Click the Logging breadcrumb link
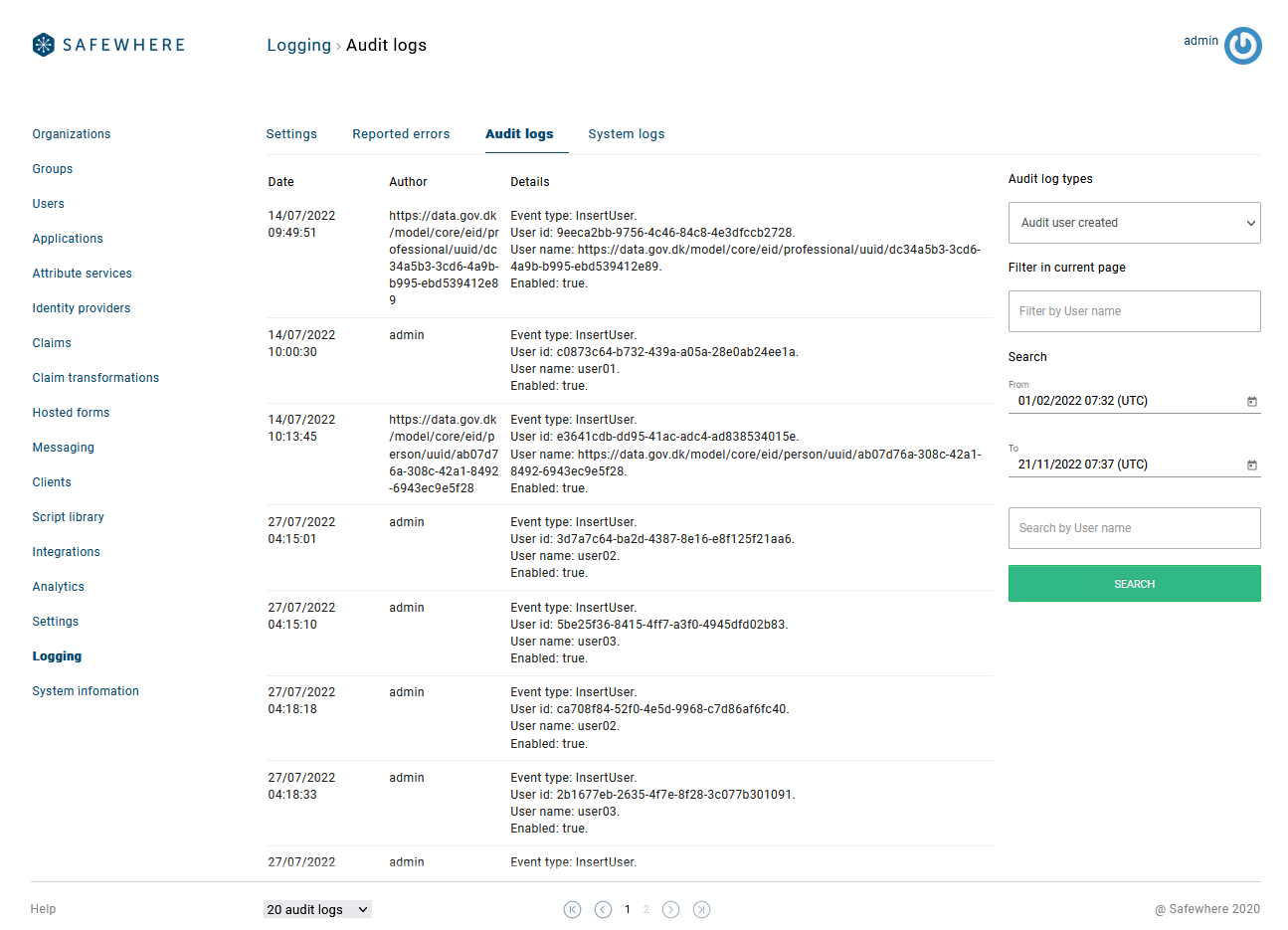This screenshot has height=930, width=1288. coord(298,45)
